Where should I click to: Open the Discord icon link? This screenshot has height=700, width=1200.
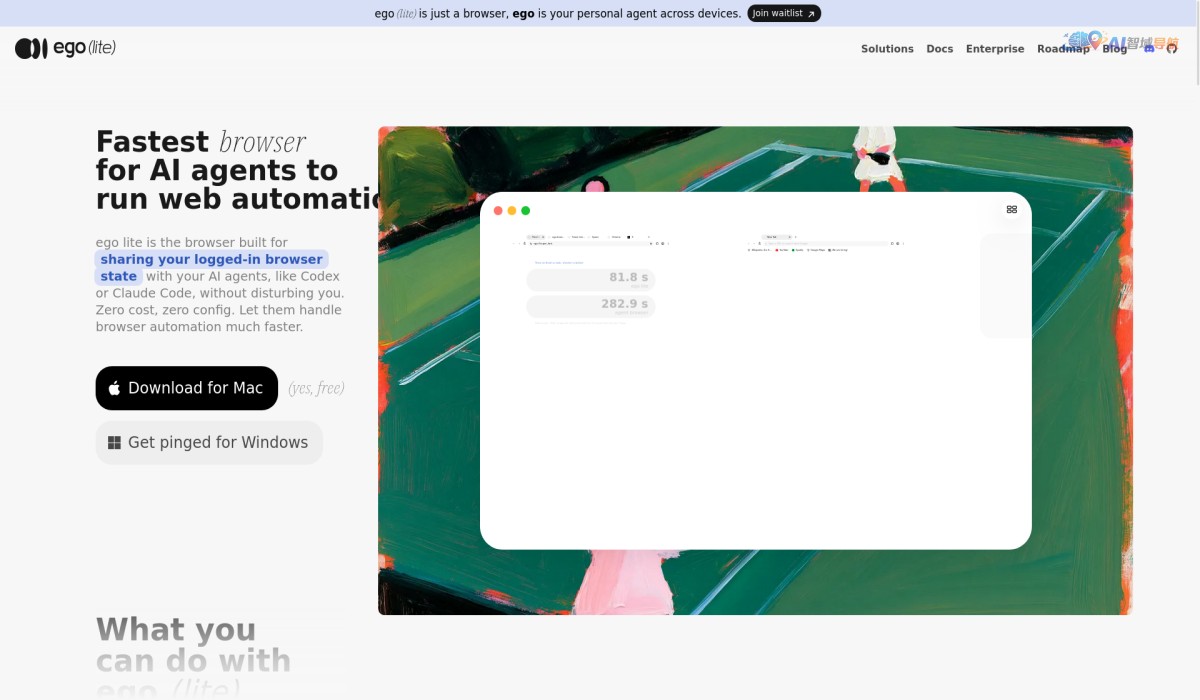[x=1149, y=48]
